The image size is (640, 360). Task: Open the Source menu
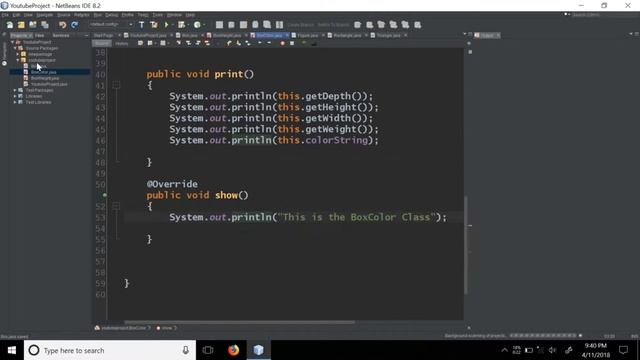coord(64,15)
